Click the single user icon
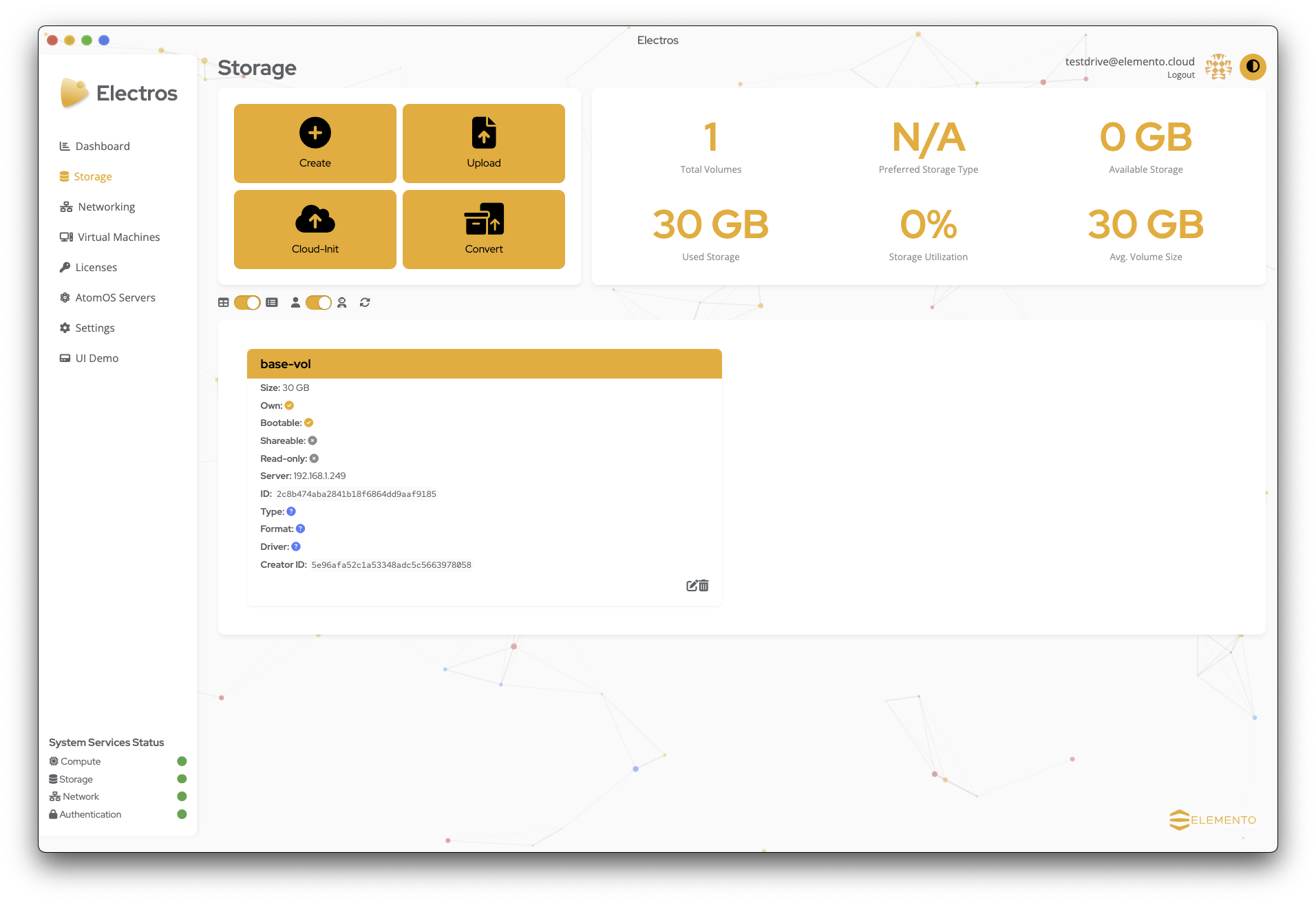This screenshot has height=903, width=1316. [x=295, y=302]
